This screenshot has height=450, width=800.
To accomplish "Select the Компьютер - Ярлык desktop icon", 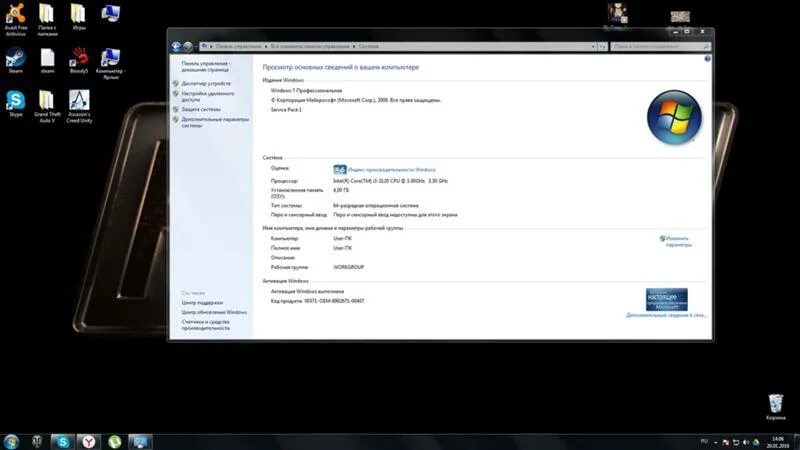I will [111, 63].
